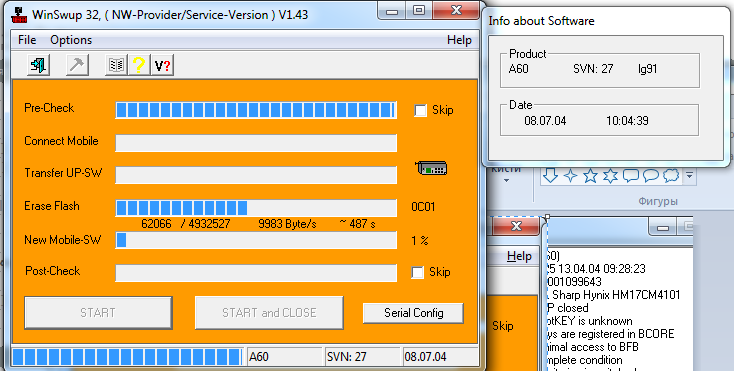Click 10:04:39 time in Info popup
Screen dimensions: 734x371
[627, 121]
